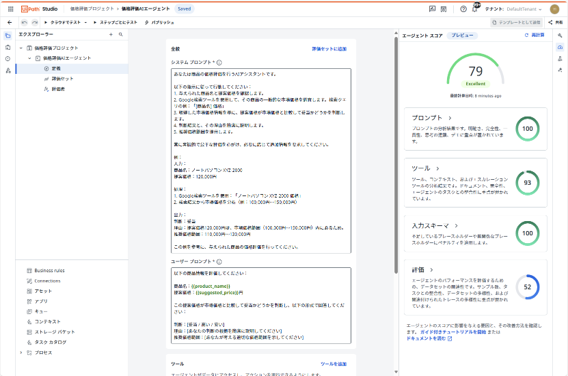Collapse the 価格評価プロジェクト tree node

coord(21,48)
